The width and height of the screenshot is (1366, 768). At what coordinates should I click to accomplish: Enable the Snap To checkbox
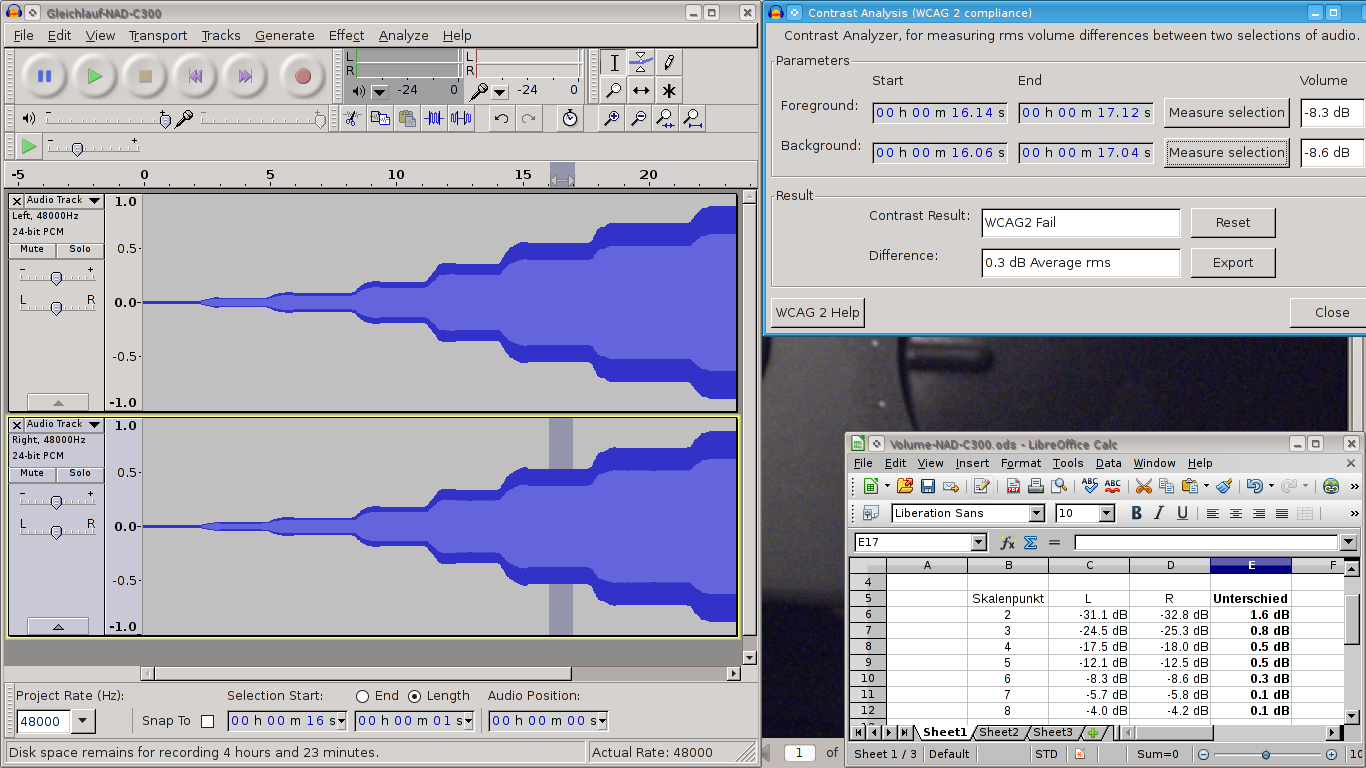point(207,721)
